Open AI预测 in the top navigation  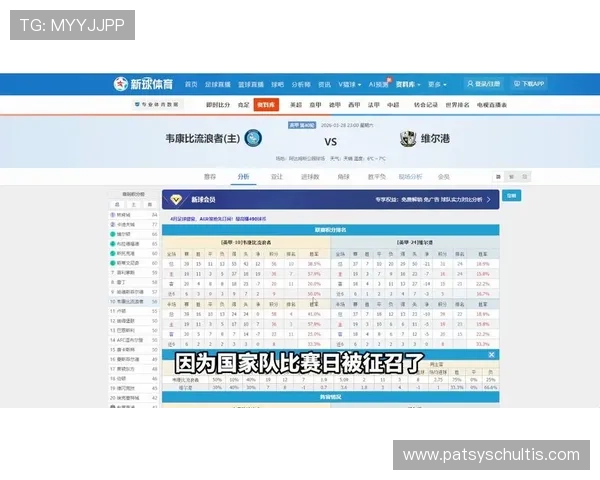coord(378,84)
